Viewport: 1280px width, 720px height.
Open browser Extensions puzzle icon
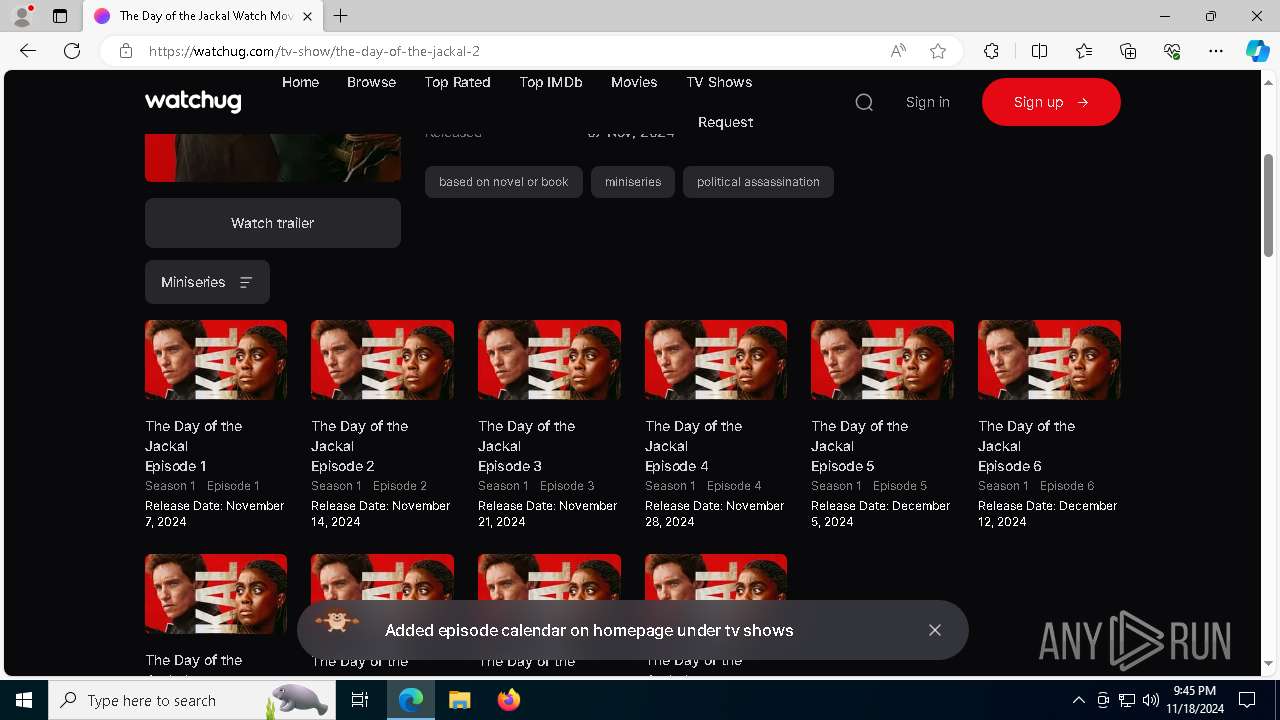coord(991,51)
